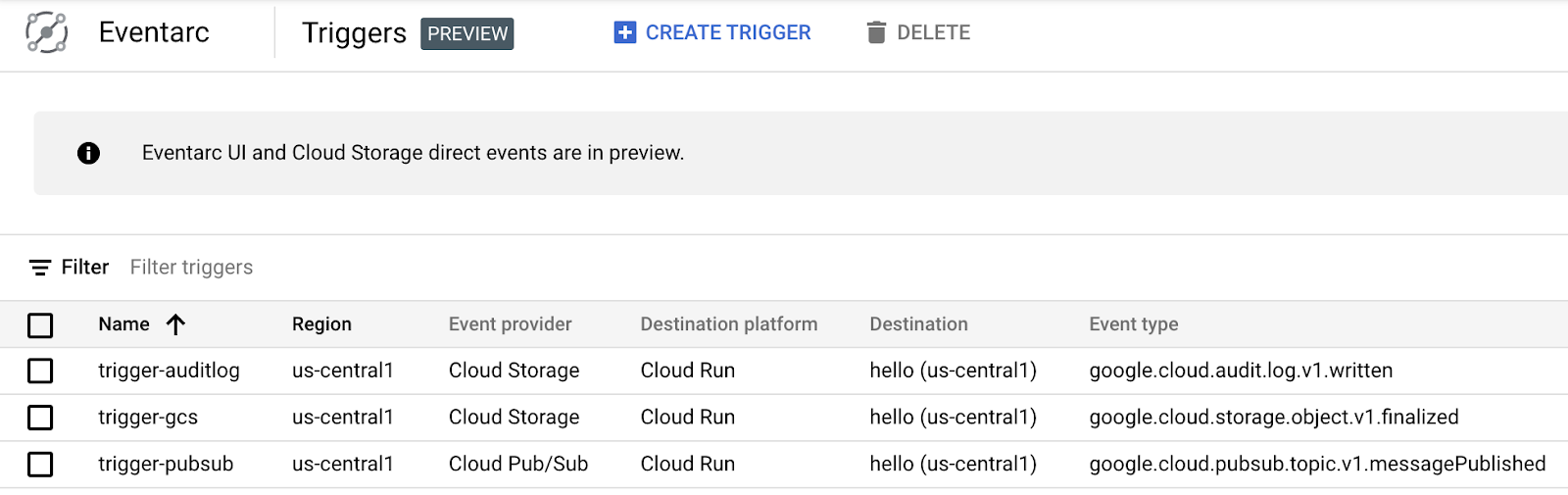The width and height of the screenshot is (1568, 495).
Task: Click the plus icon for Create Trigger
Action: [x=624, y=32]
